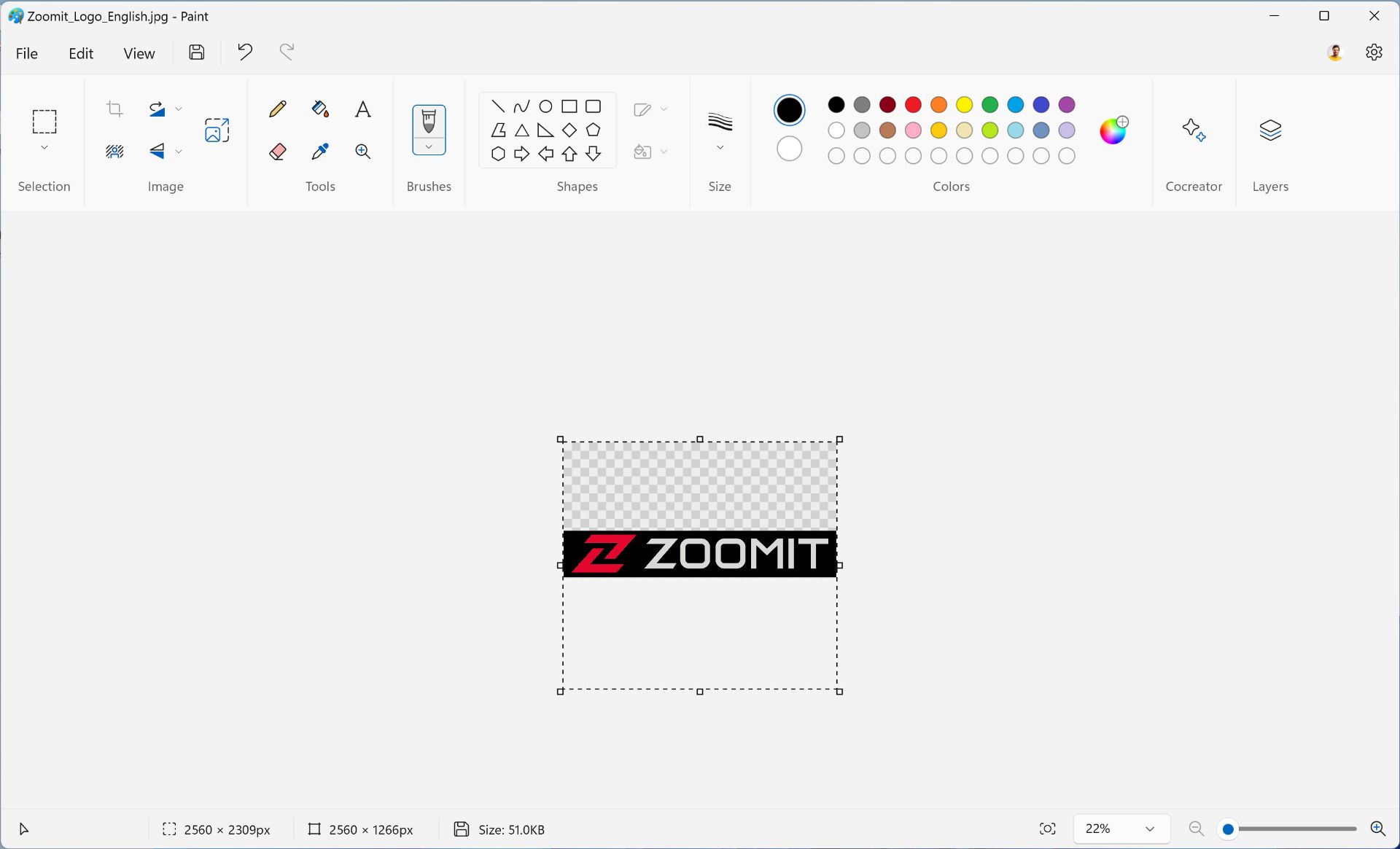1400x849 pixels.
Task: Select the Oval shape
Action: pos(545,106)
